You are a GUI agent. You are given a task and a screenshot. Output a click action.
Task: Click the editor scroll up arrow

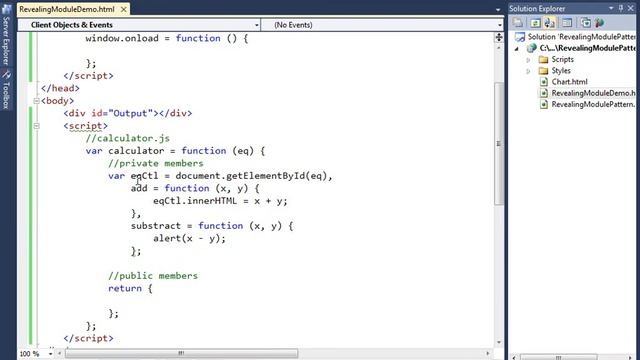[x=499, y=48]
